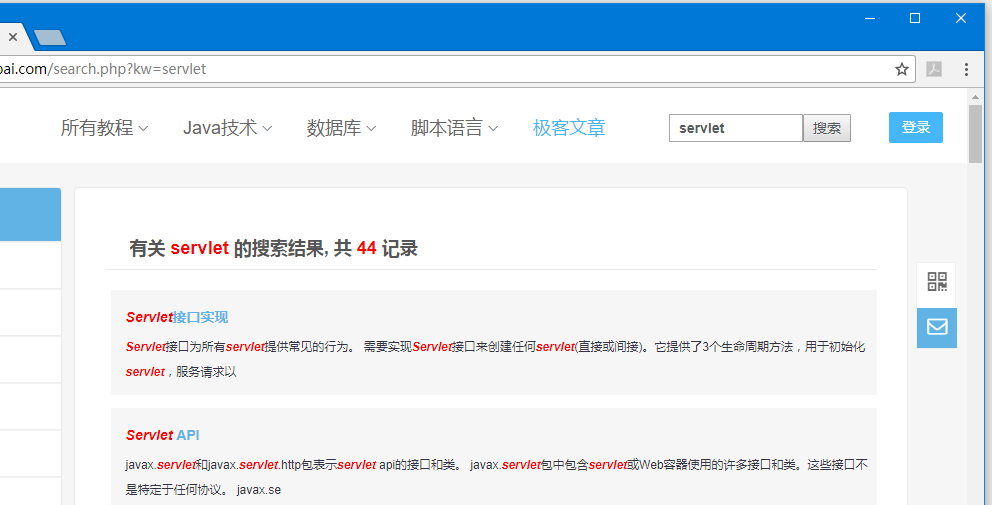Expand the 所有教程 dropdown menu
This screenshot has width=992, height=505.
coord(104,128)
